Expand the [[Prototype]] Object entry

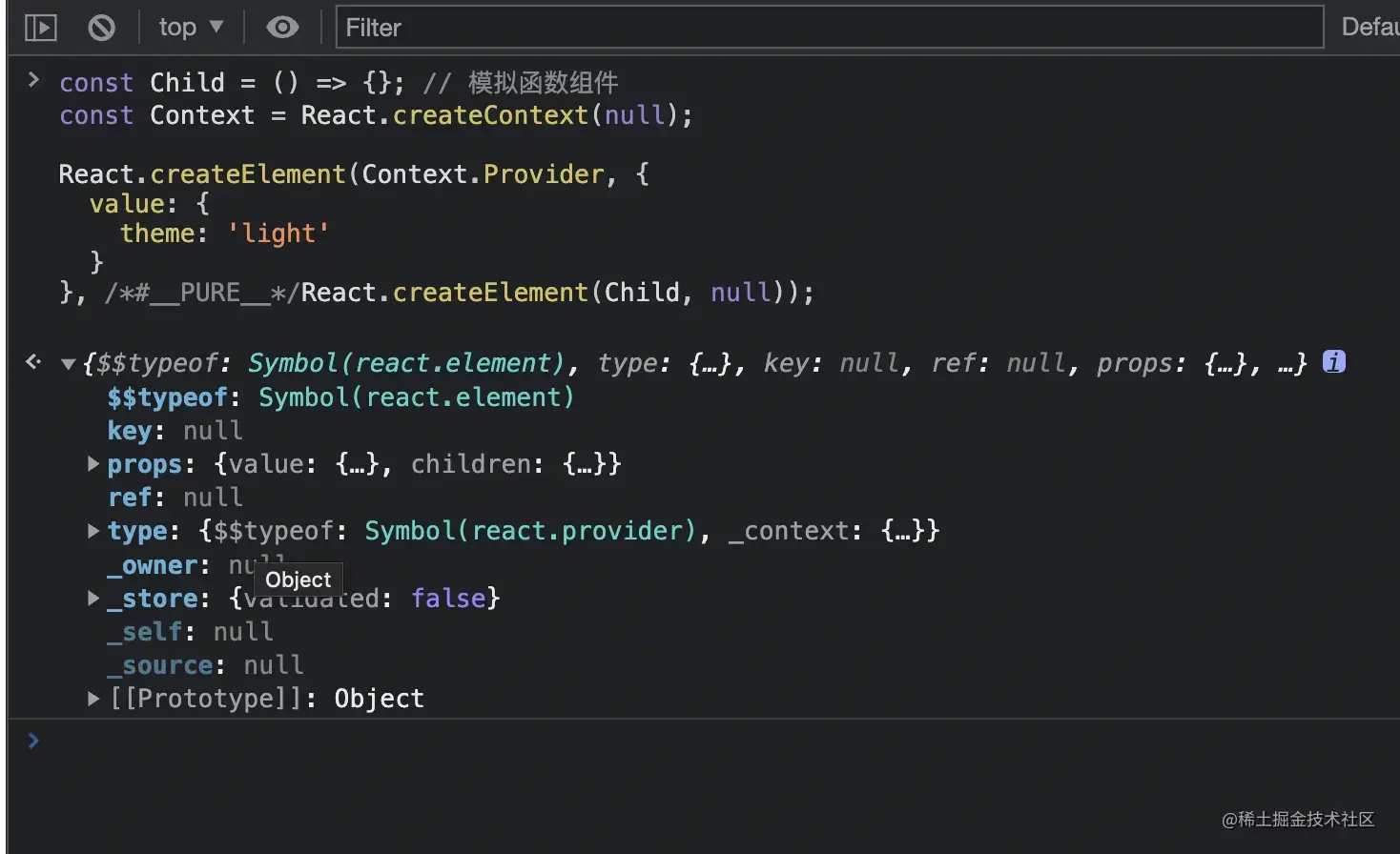tap(93, 699)
